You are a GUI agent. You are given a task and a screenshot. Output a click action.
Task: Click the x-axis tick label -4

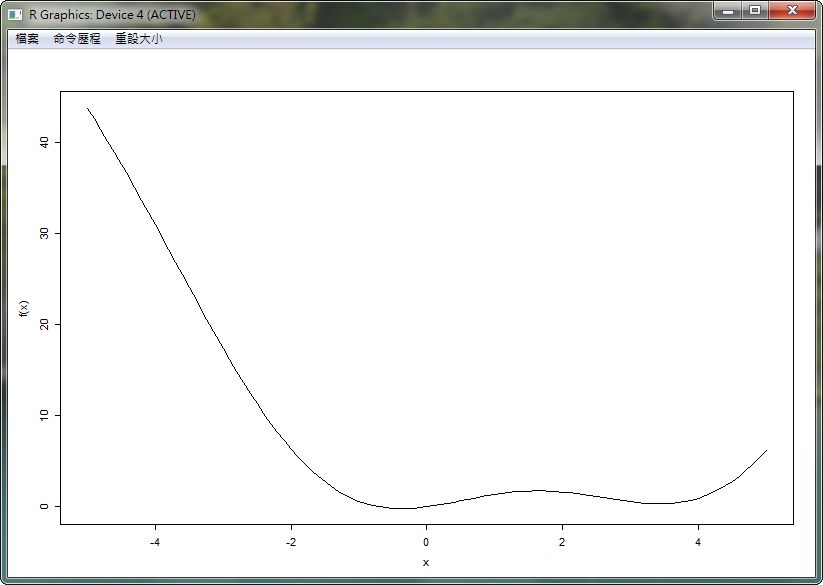155,542
